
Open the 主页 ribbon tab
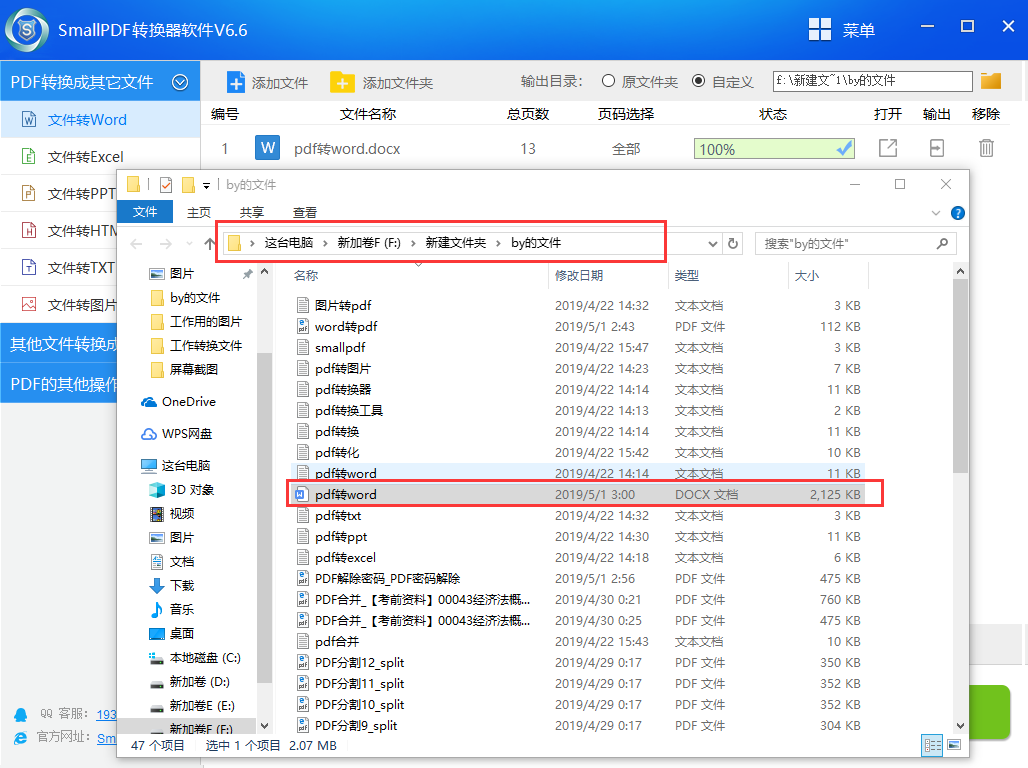click(x=199, y=212)
